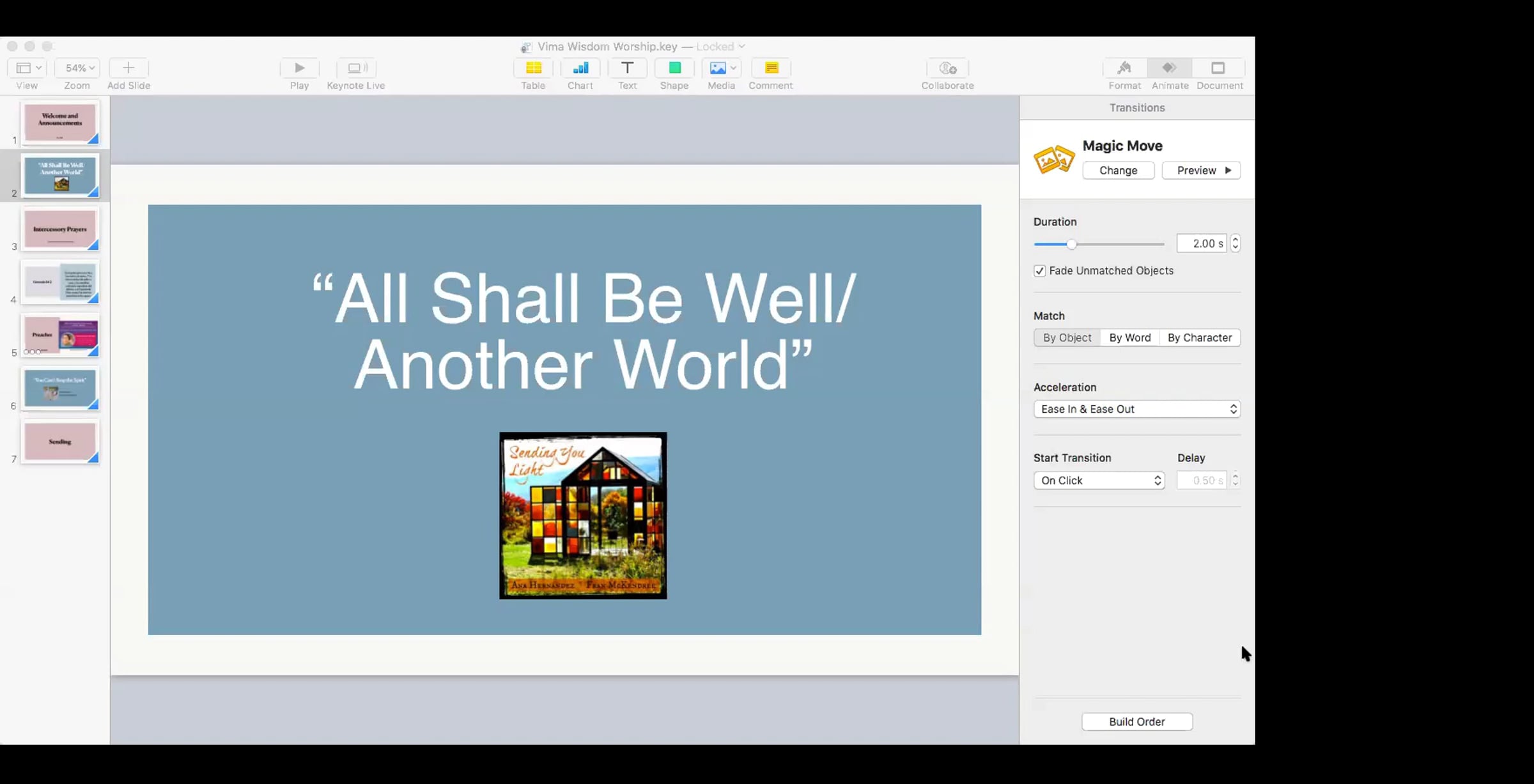
Task: Select By Word match option
Action: point(1129,338)
